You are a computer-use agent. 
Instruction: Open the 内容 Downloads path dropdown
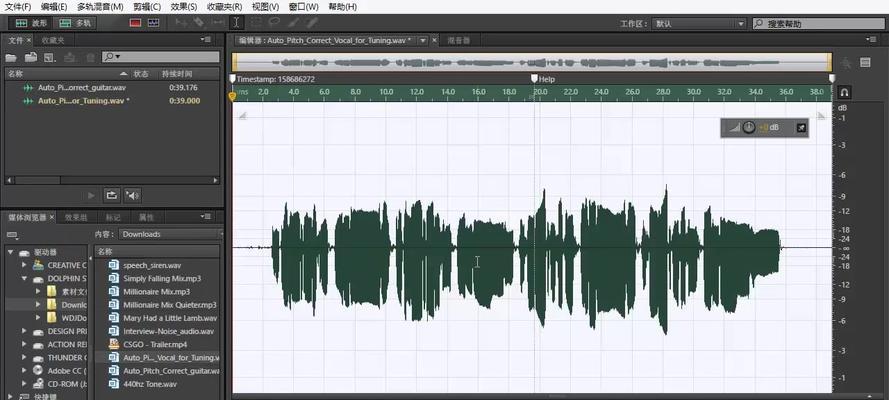point(171,234)
